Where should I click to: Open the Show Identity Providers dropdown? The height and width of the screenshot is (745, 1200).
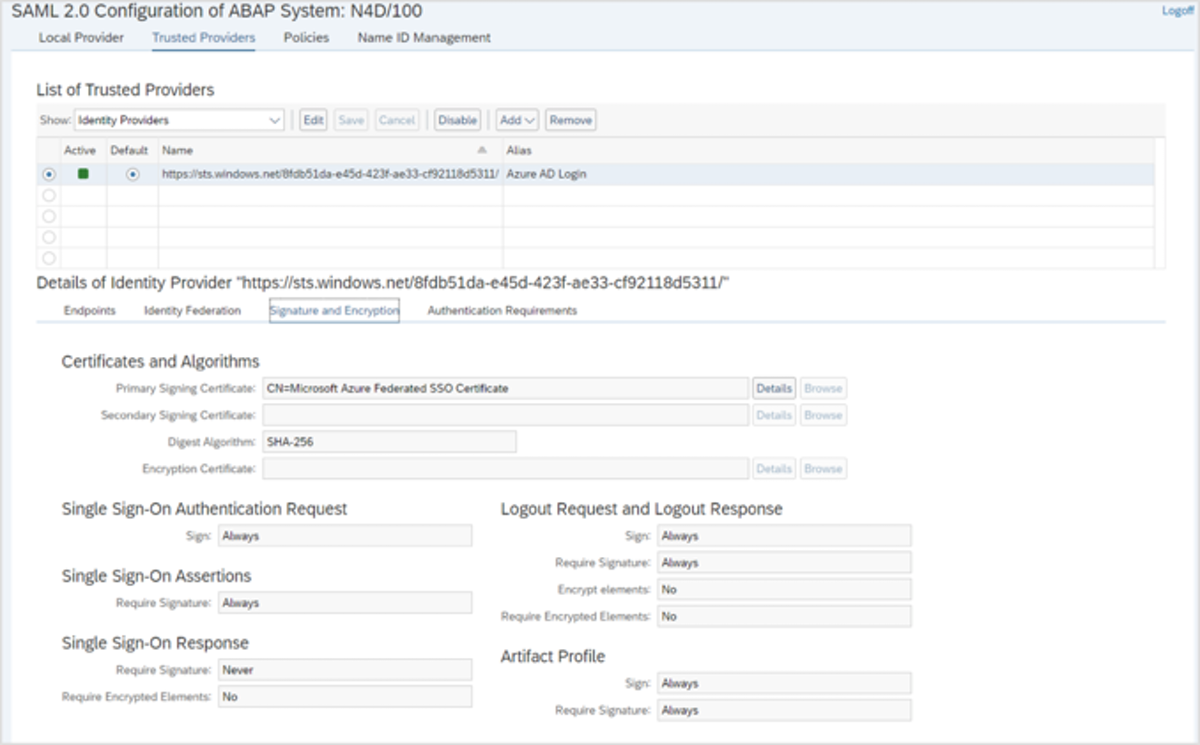(x=179, y=120)
